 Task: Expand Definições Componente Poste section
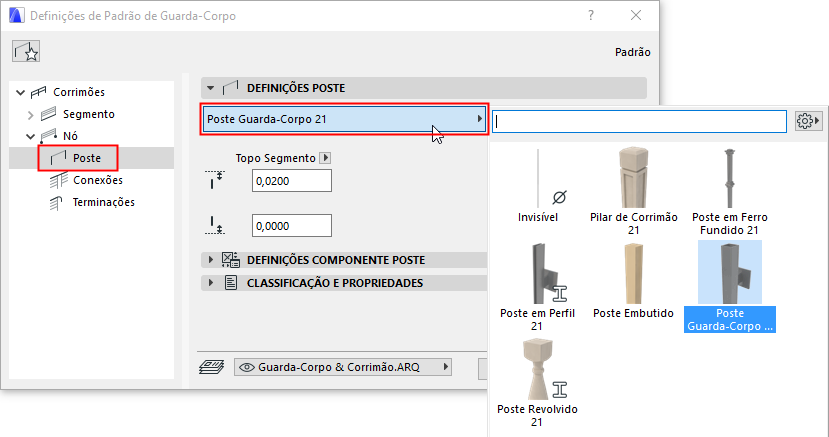point(211,260)
